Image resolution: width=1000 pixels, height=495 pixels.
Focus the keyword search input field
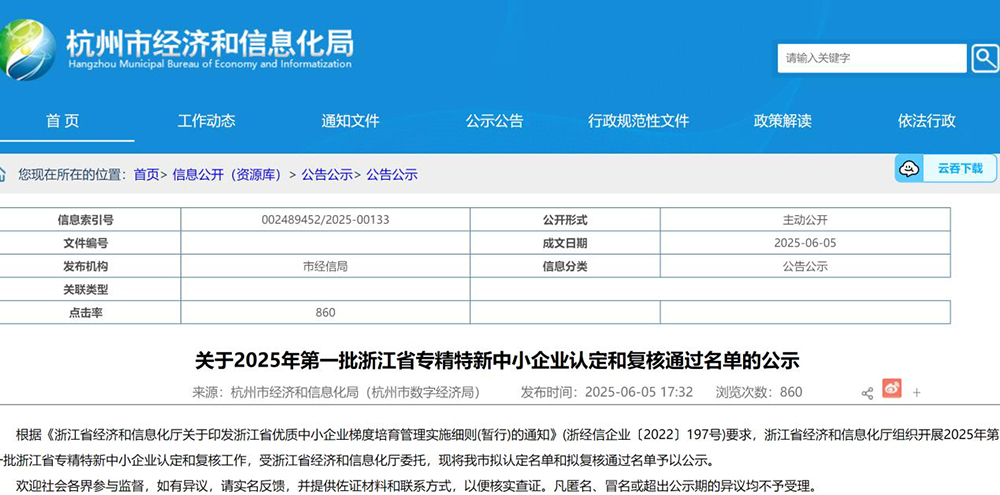(873, 58)
